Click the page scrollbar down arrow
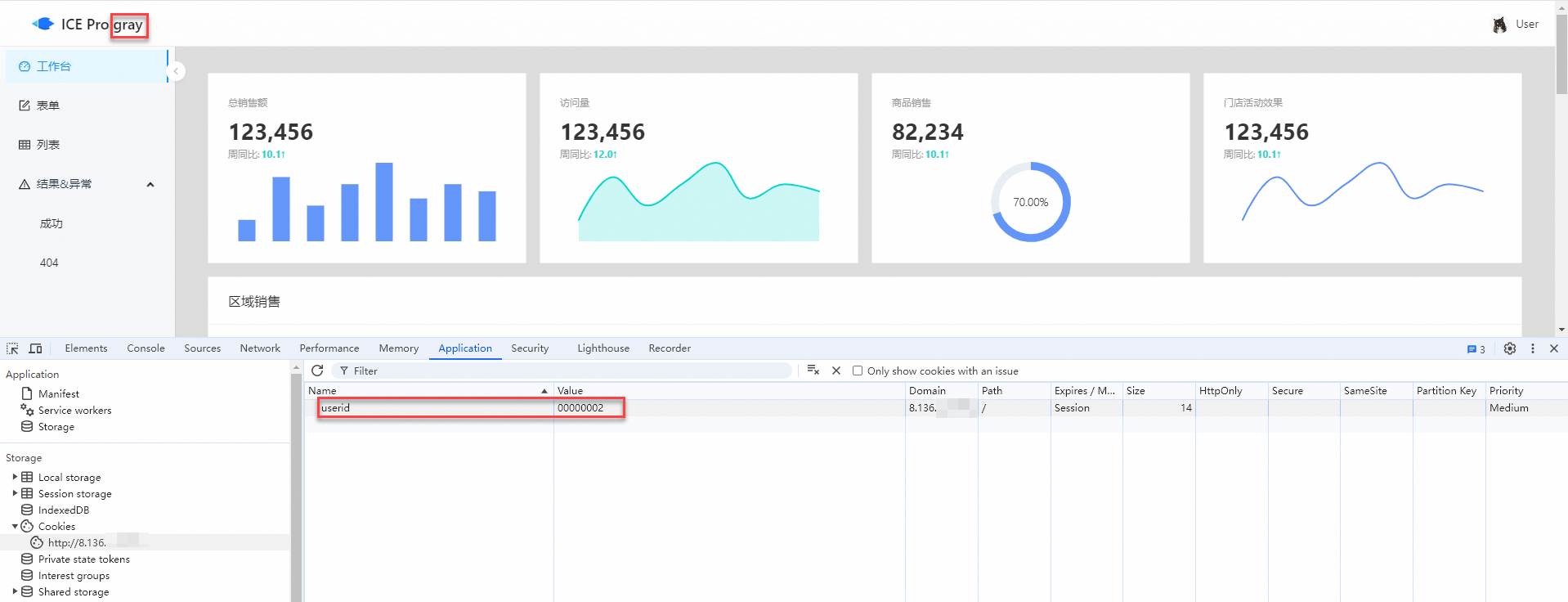This screenshot has width=1568, height=602. click(1561, 330)
